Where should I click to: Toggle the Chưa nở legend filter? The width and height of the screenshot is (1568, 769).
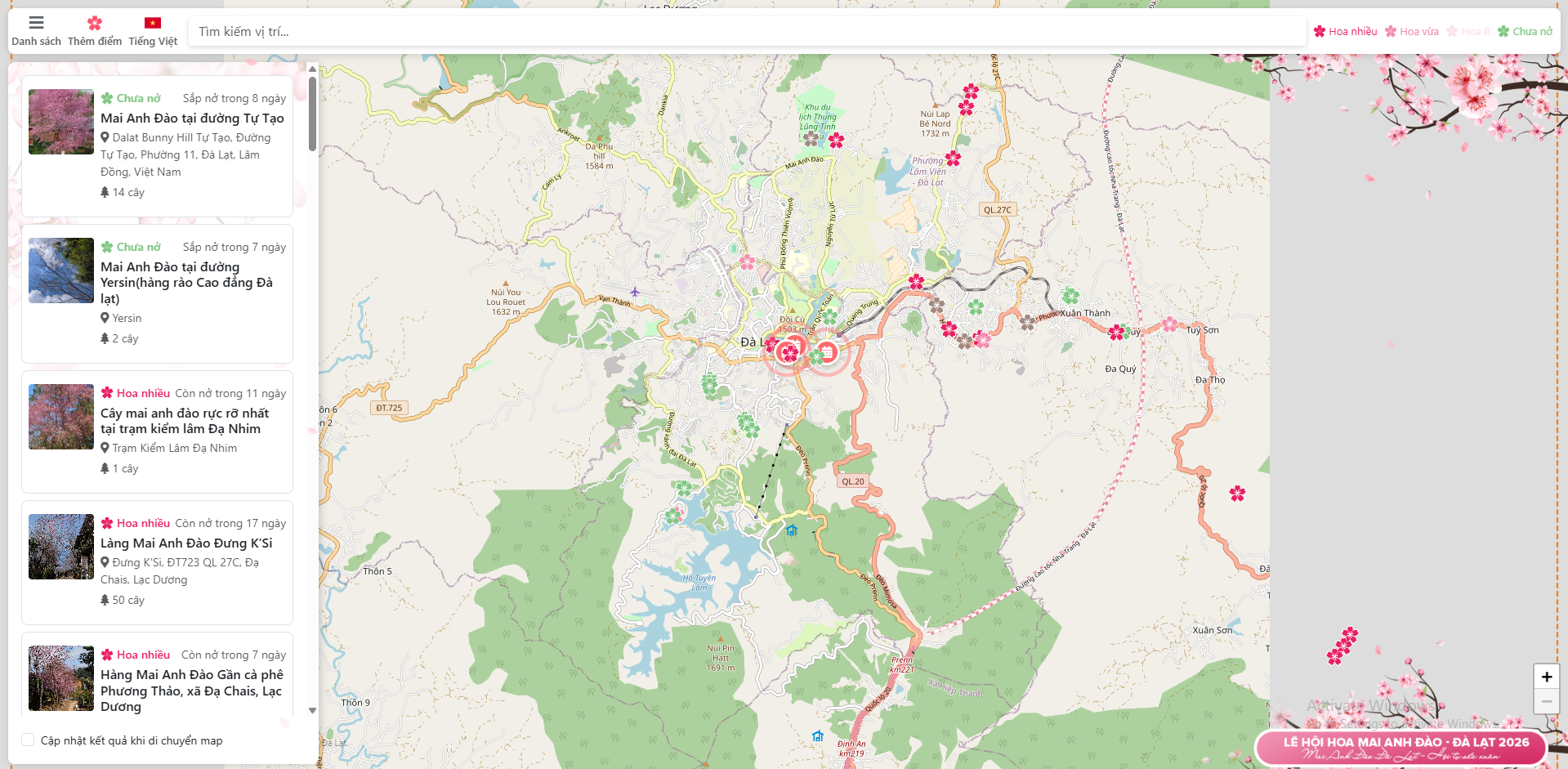coord(1525,32)
